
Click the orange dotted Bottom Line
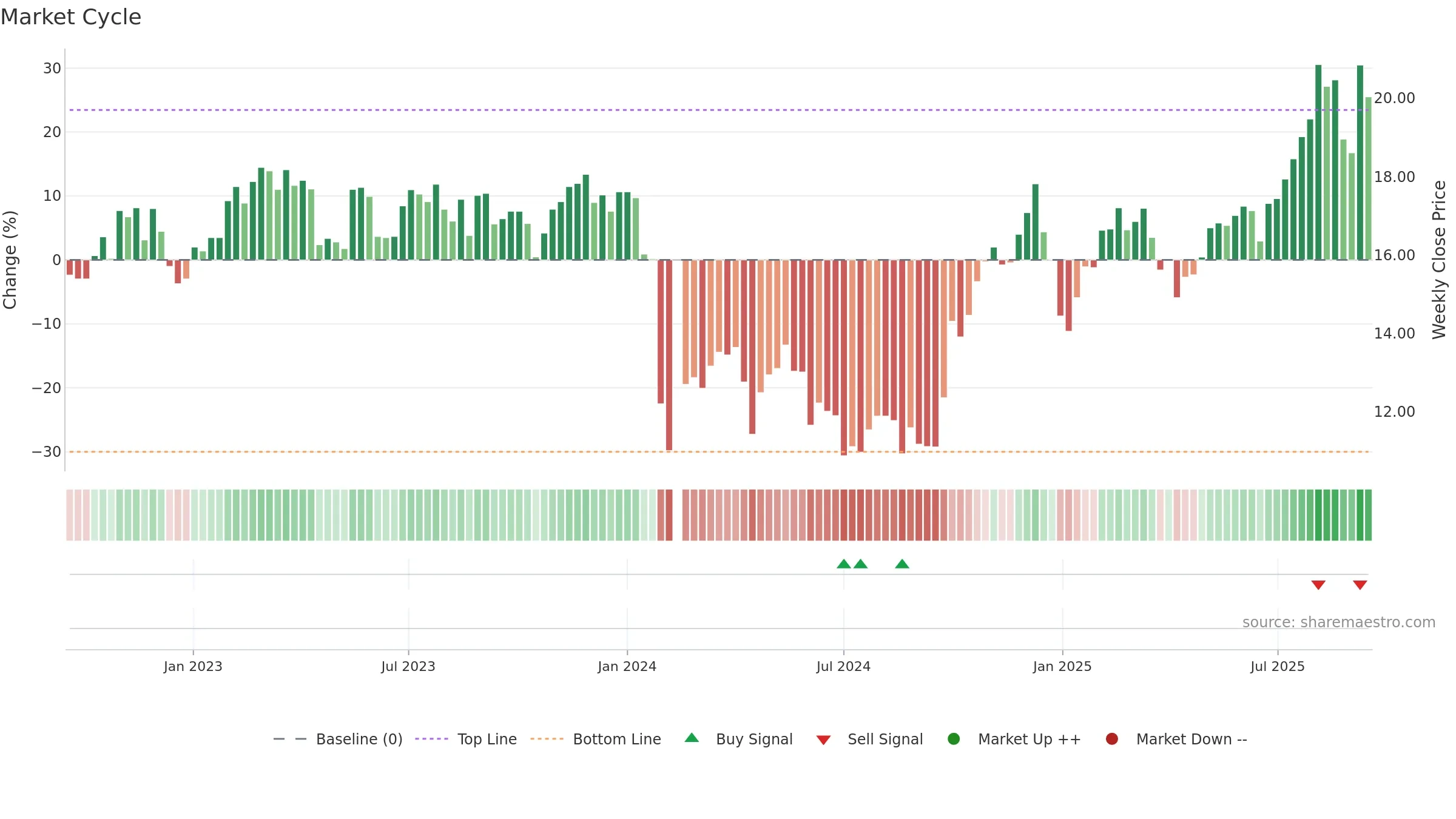click(x=719, y=452)
